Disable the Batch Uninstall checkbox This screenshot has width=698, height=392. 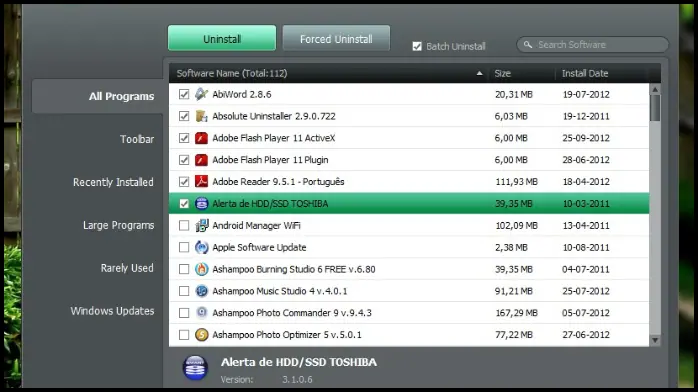[x=417, y=46]
